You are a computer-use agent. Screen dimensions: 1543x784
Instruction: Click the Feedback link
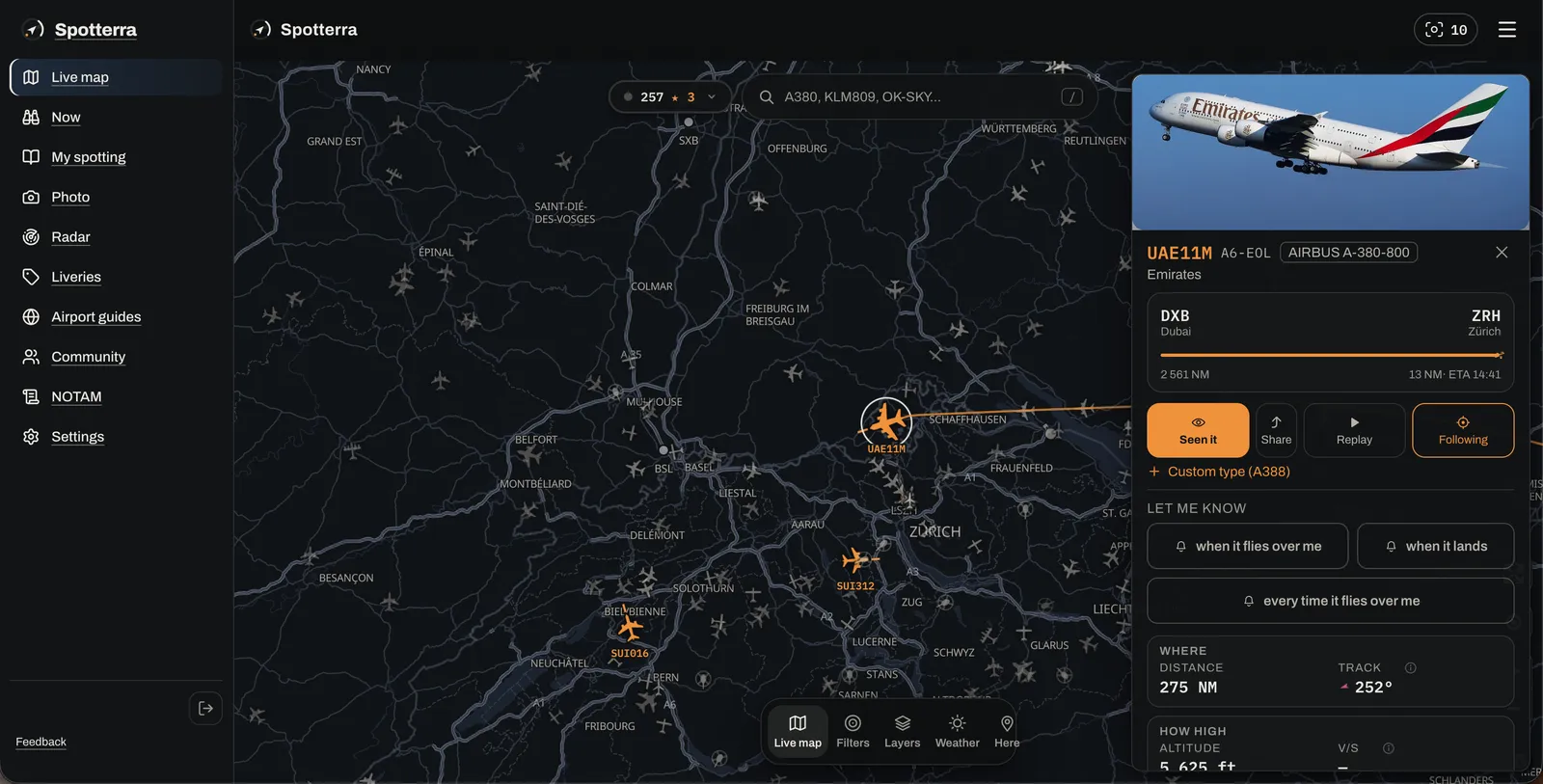[41, 742]
